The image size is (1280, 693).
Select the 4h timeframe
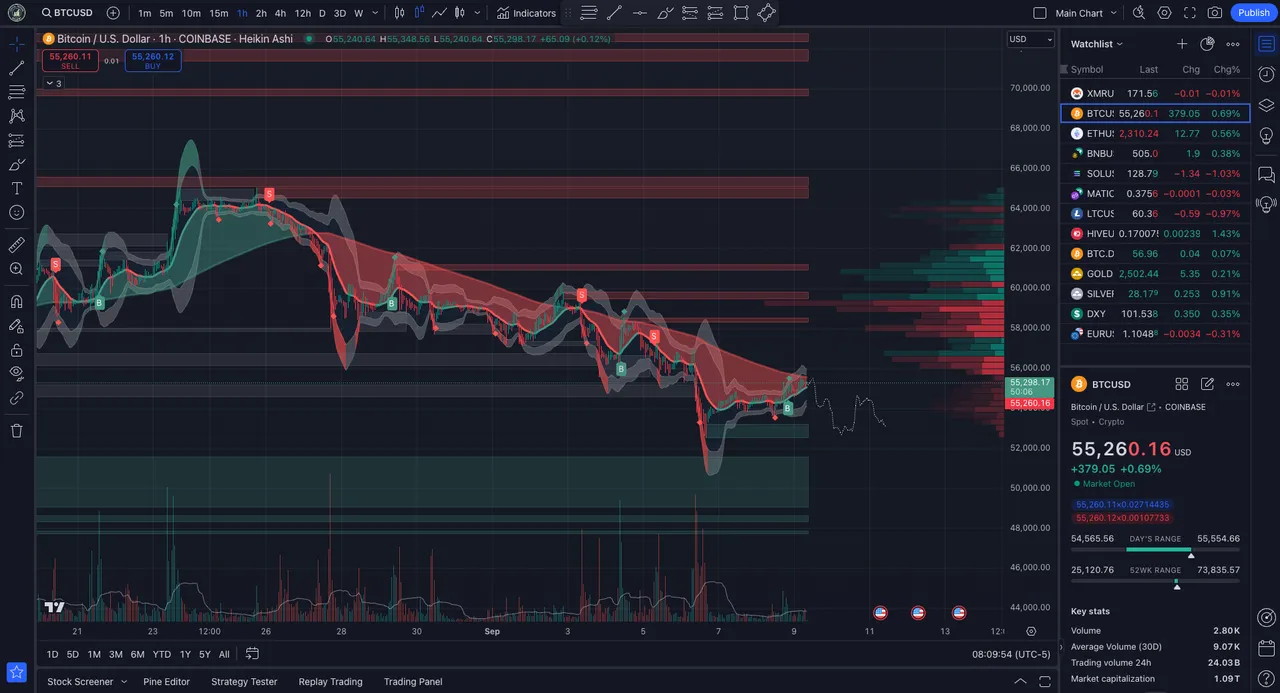280,13
